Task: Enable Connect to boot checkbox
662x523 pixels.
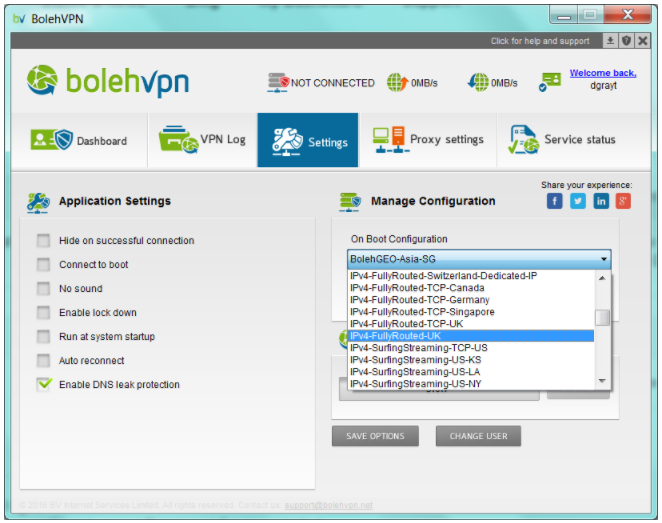Action: 43,265
